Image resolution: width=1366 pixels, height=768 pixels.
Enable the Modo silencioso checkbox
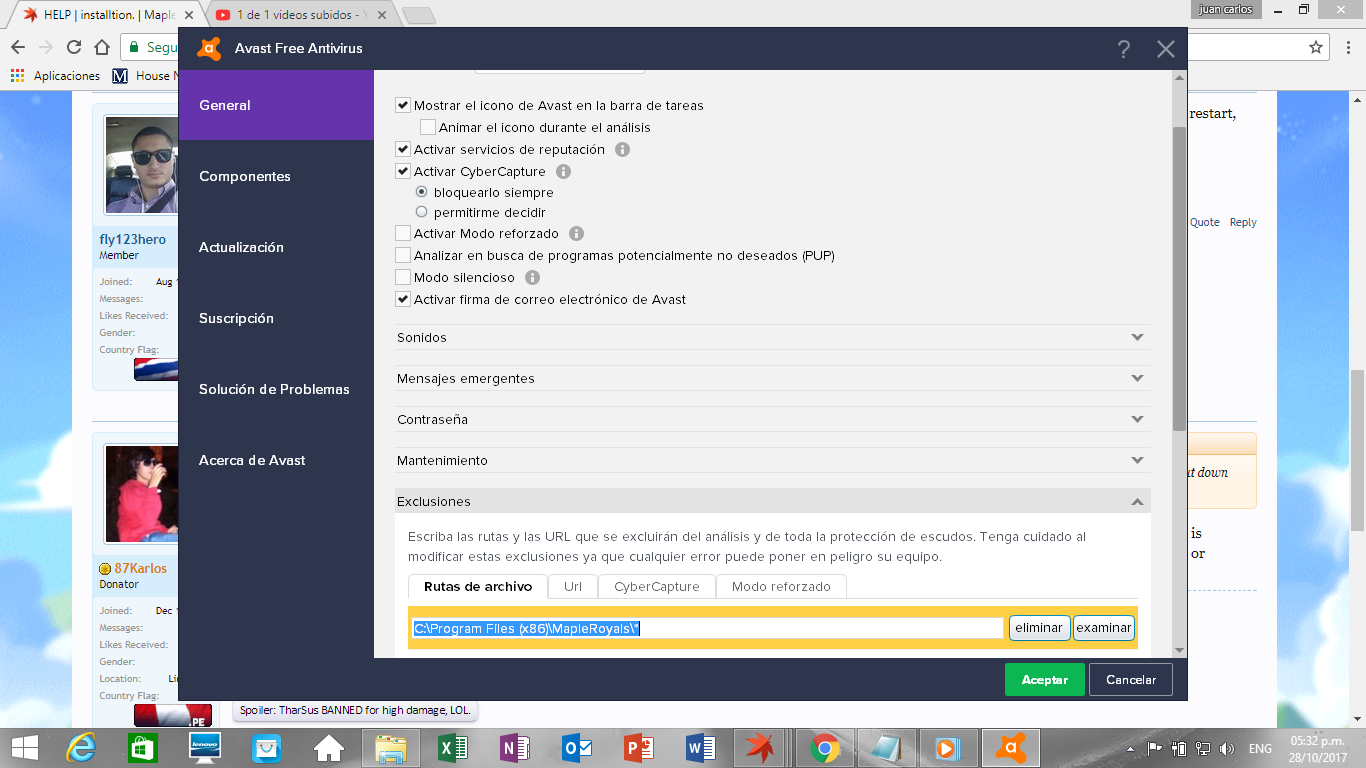(x=403, y=278)
